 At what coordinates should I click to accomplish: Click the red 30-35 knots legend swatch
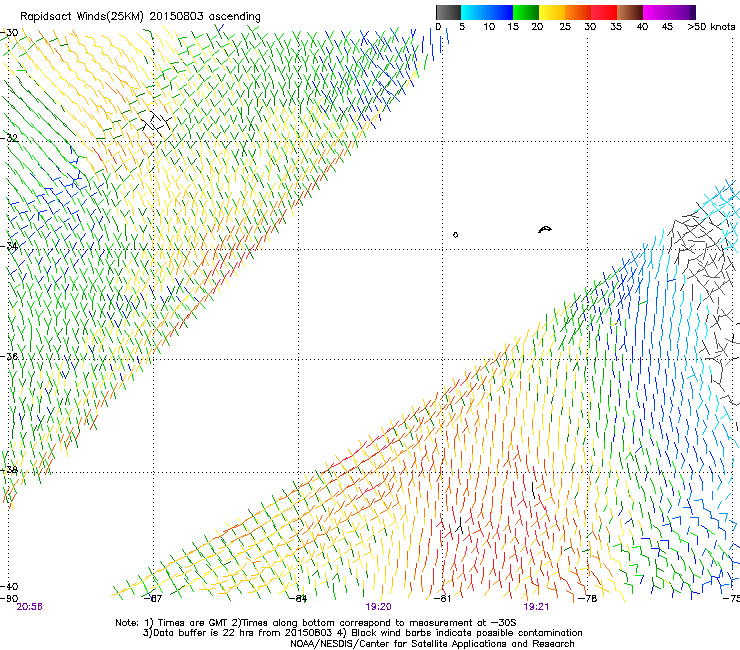coord(604,12)
